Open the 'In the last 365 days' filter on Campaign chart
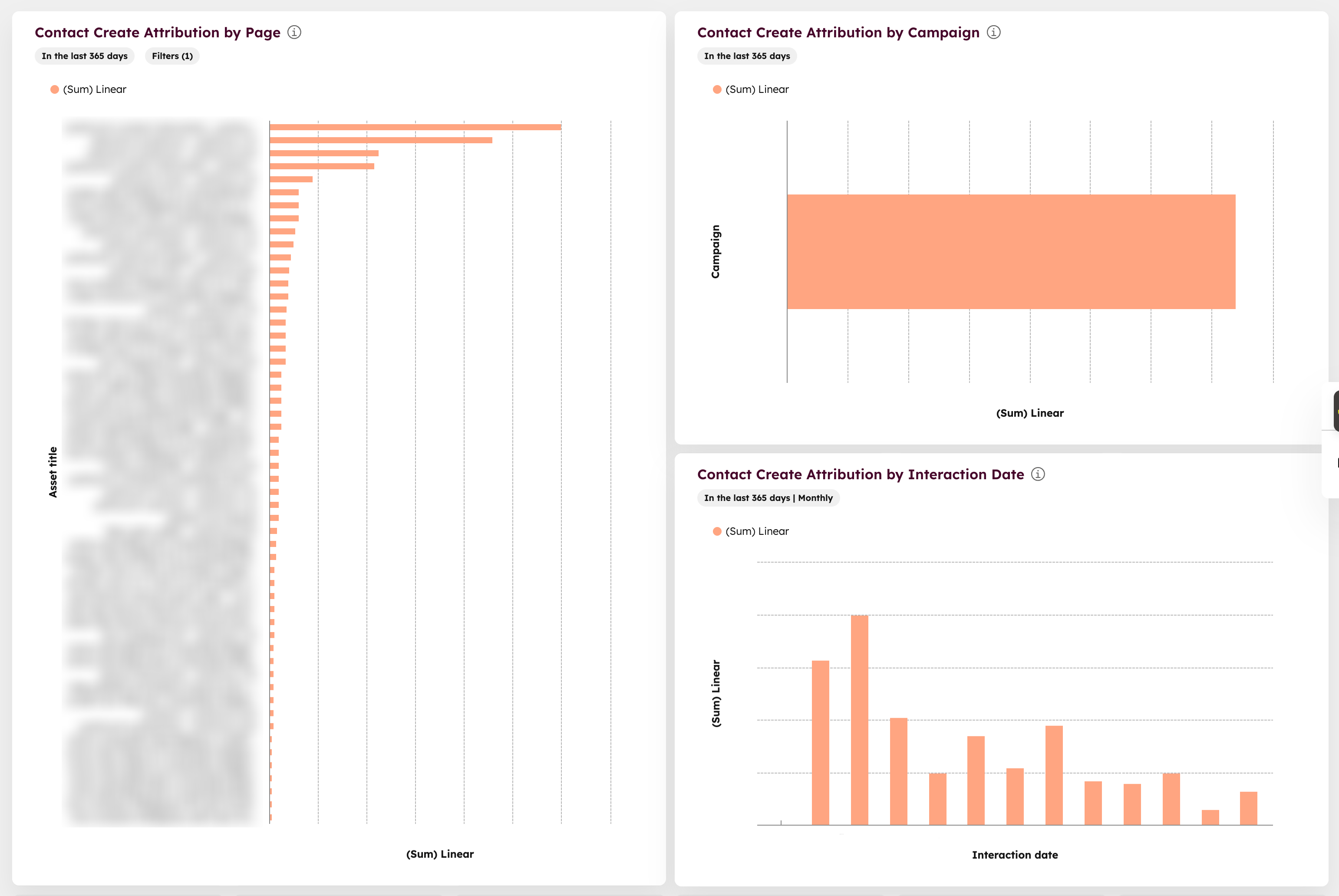1339x896 pixels. tap(746, 56)
